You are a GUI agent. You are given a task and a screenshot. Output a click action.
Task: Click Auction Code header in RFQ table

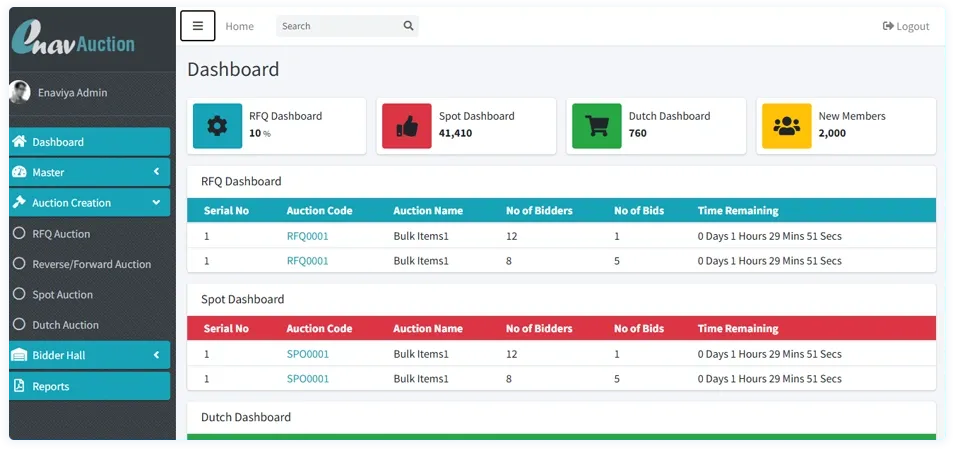coord(319,211)
